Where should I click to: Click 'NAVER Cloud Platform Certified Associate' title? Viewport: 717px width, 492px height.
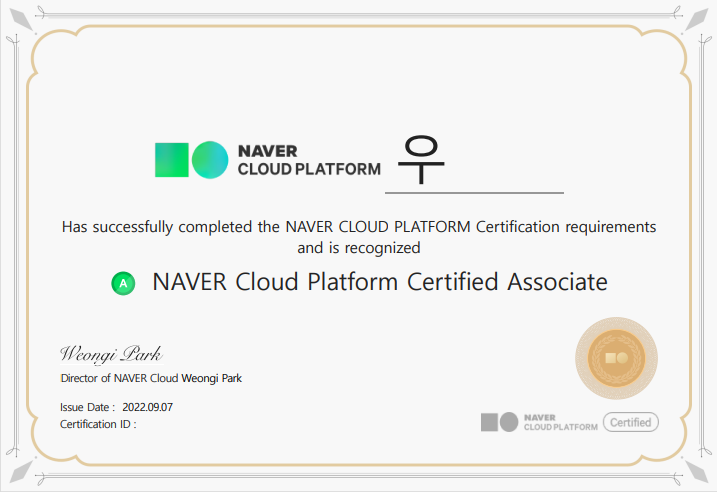click(380, 282)
